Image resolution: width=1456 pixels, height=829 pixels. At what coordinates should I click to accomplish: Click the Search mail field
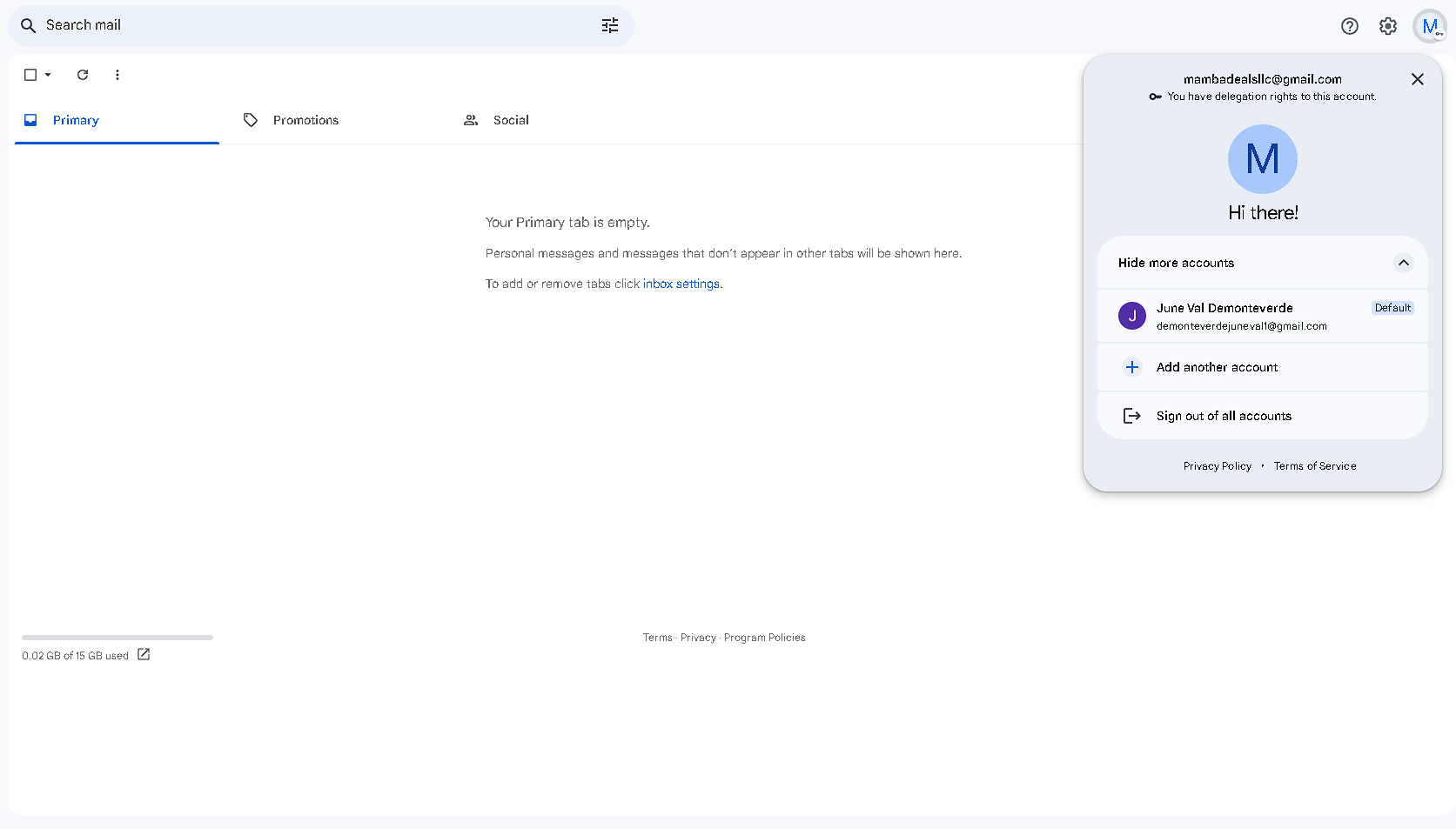click(321, 25)
